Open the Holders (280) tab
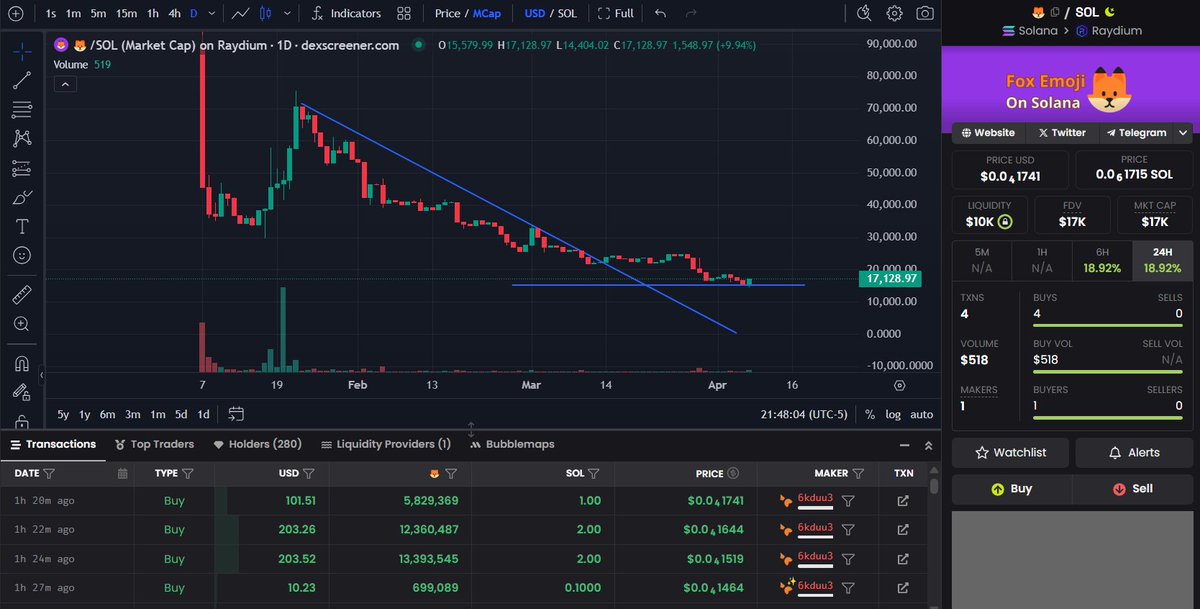Viewport: 1200px width, 609px height. click(266, 444)
